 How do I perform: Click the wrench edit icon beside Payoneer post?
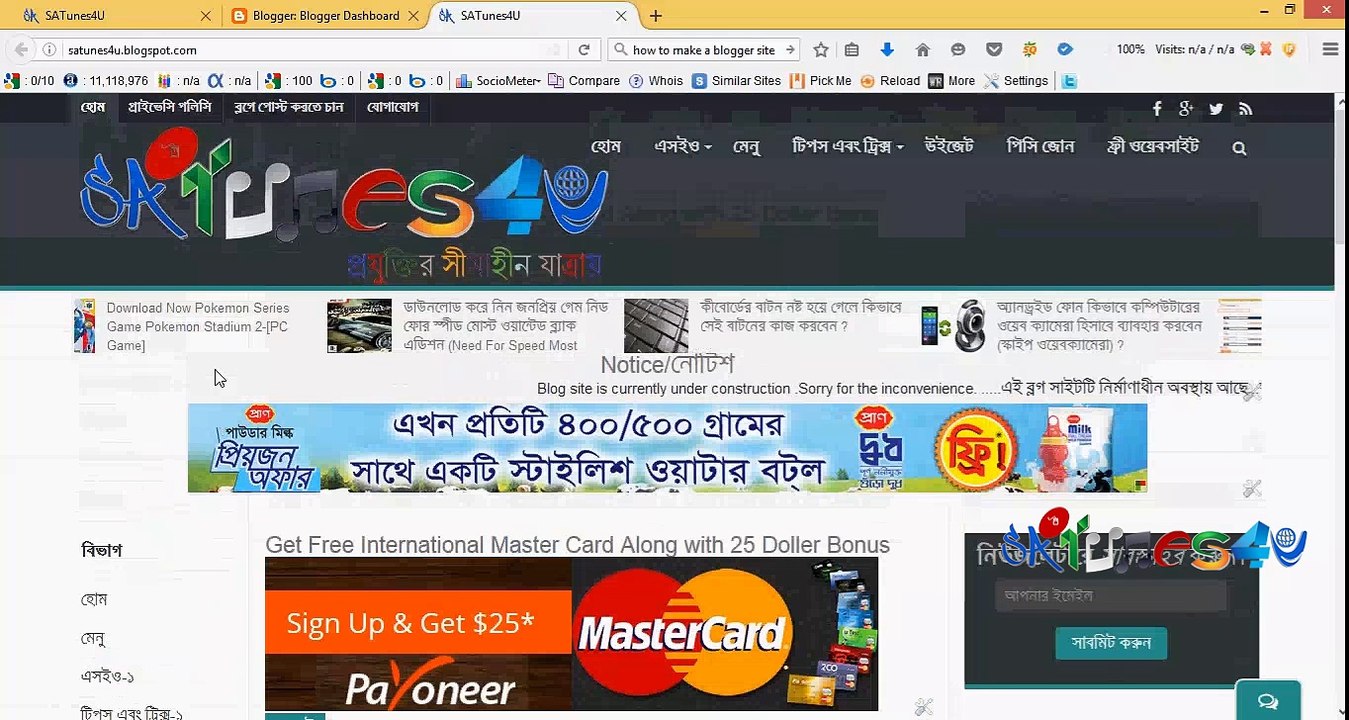923,708
